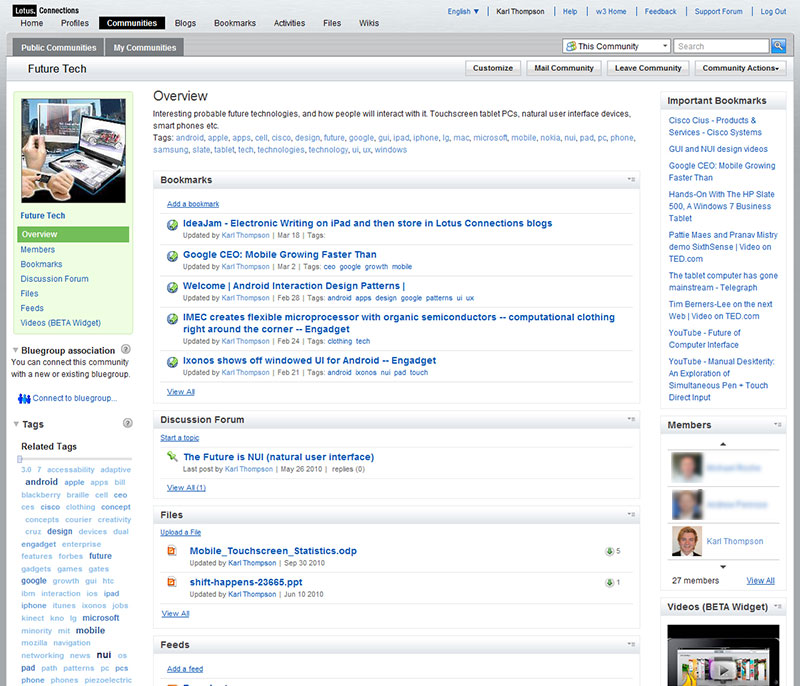Click the Connect to bluegroup link
800x686 pixels.
pyautogui.click(x=74, y=398)
